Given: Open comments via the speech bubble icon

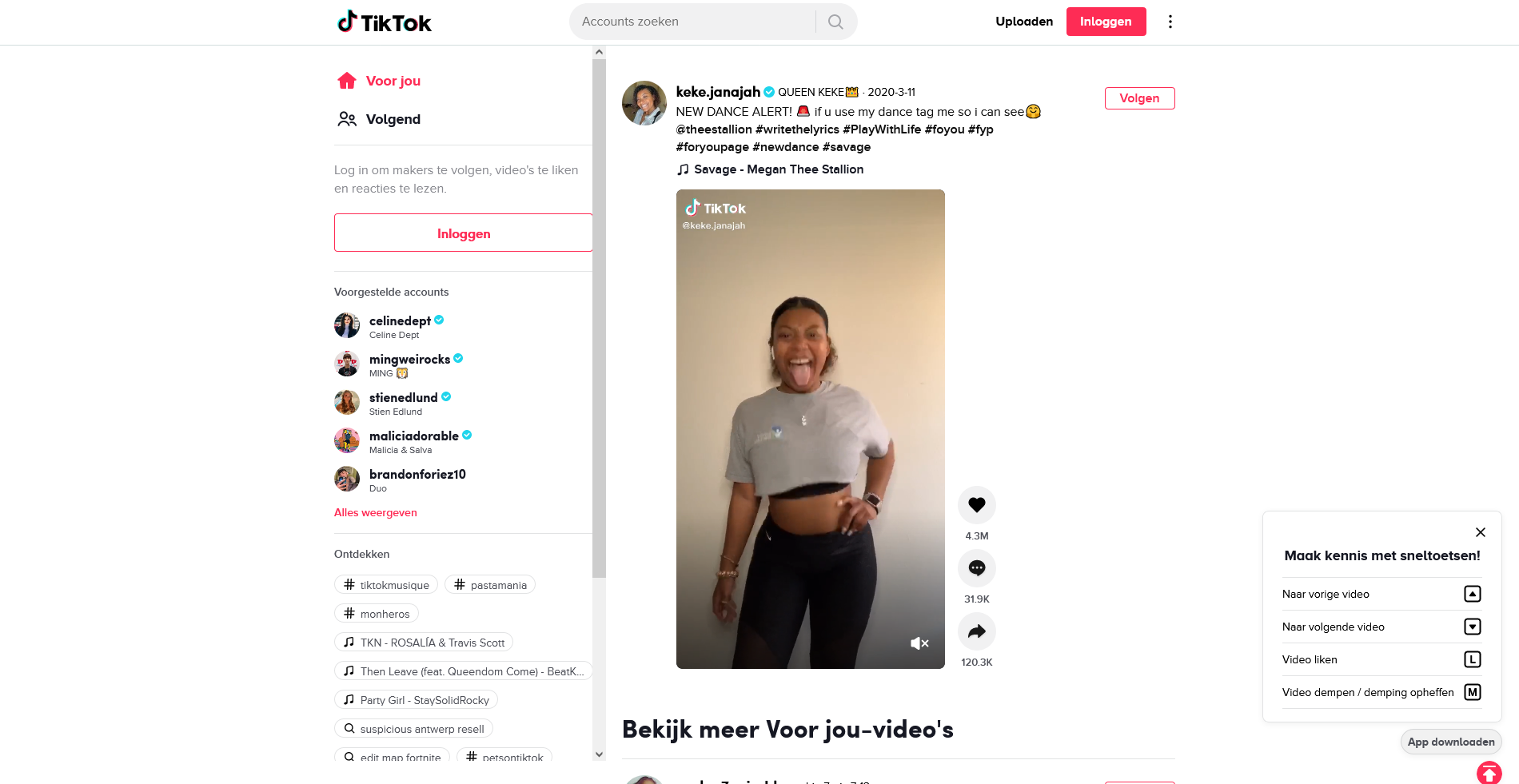Looking at the screenshot, I should click(976, 568).
